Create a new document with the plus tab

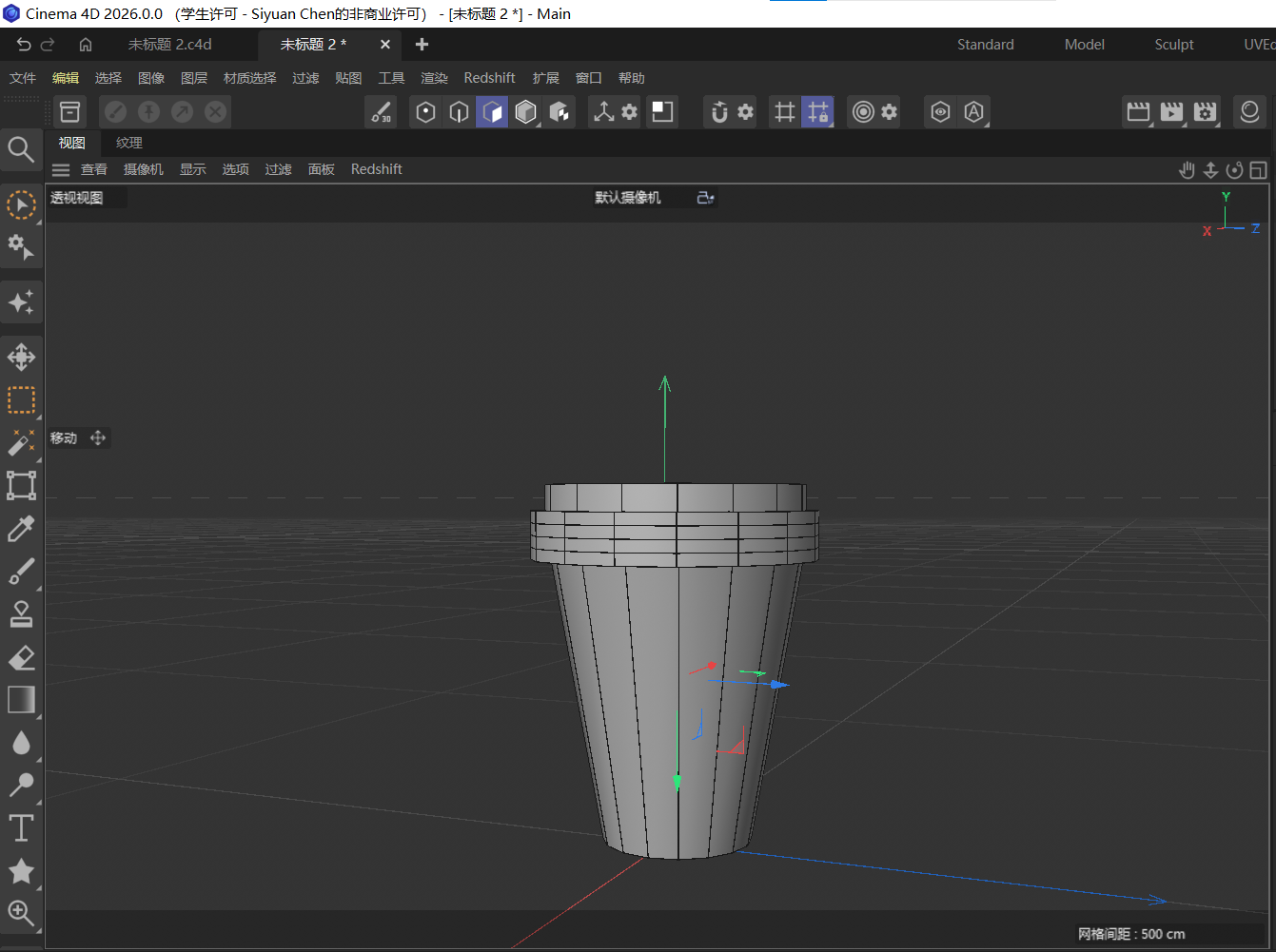coord(421,44)
